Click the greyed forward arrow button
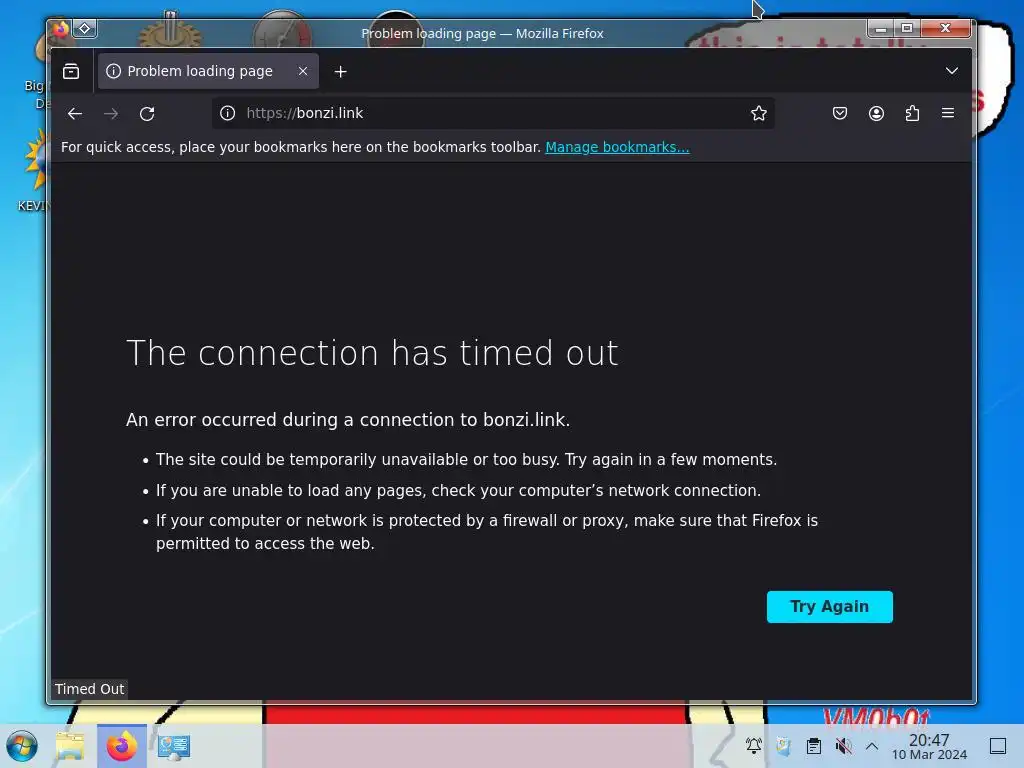1024x768 pixels. click(111, 114)
